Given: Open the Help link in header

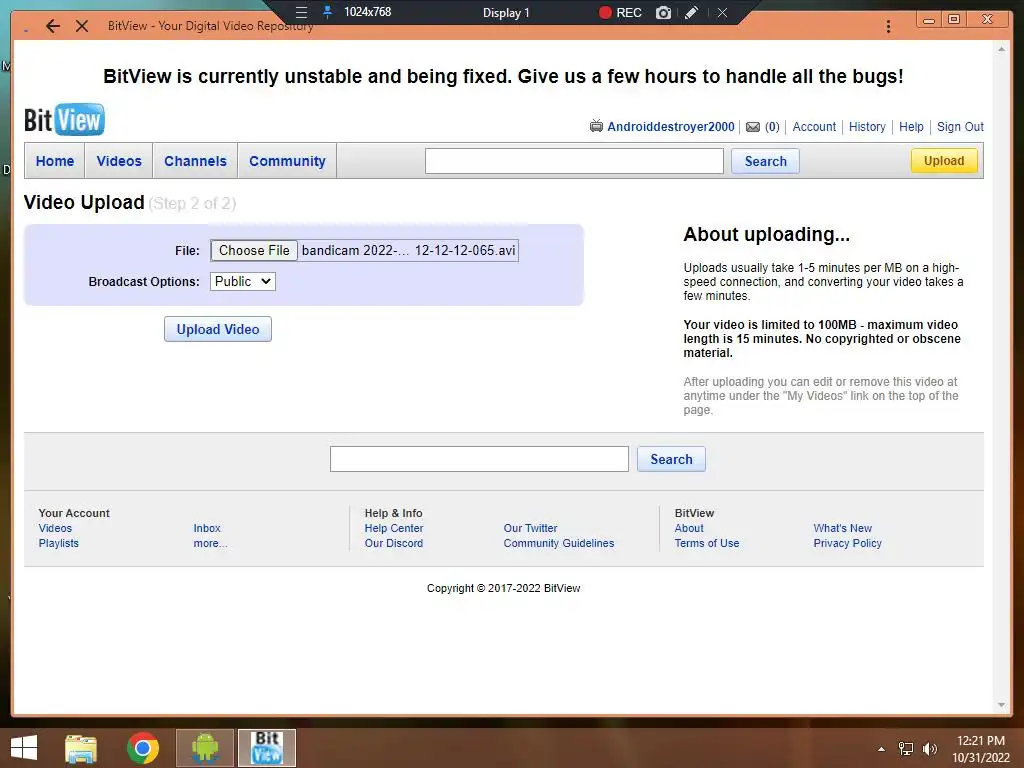Looking at the screenshot, I should click(x=911, y=127).
